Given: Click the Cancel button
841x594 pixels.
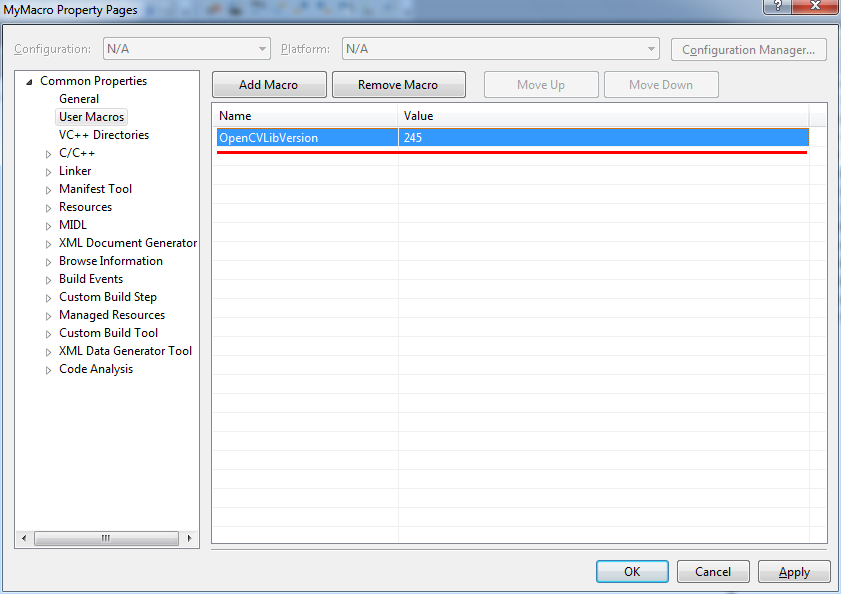Looking at the screenshot, I should (713, 571).
